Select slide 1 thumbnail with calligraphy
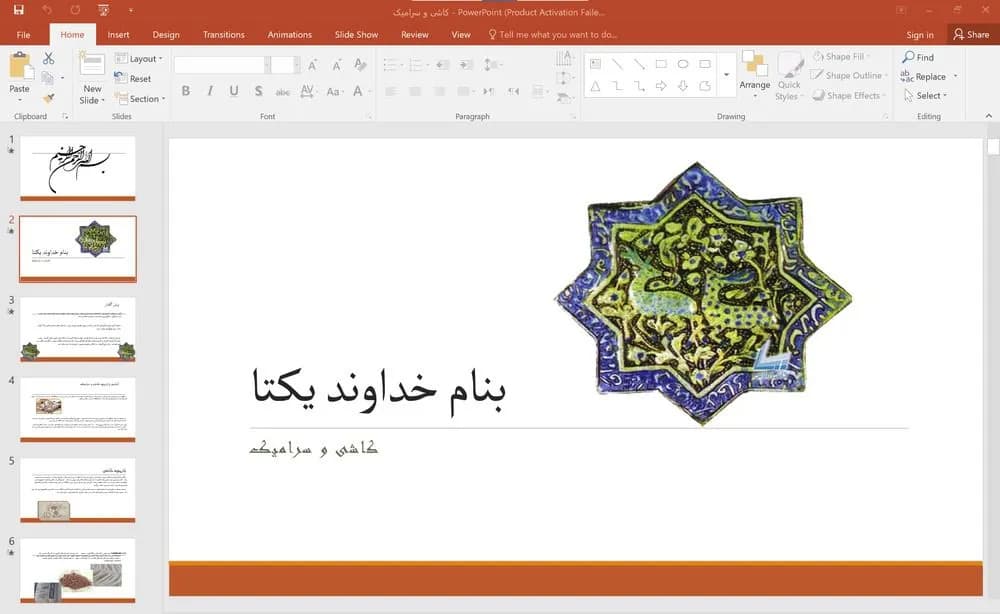Screen dimensions: 1000x614 click(x=78, y=168)
